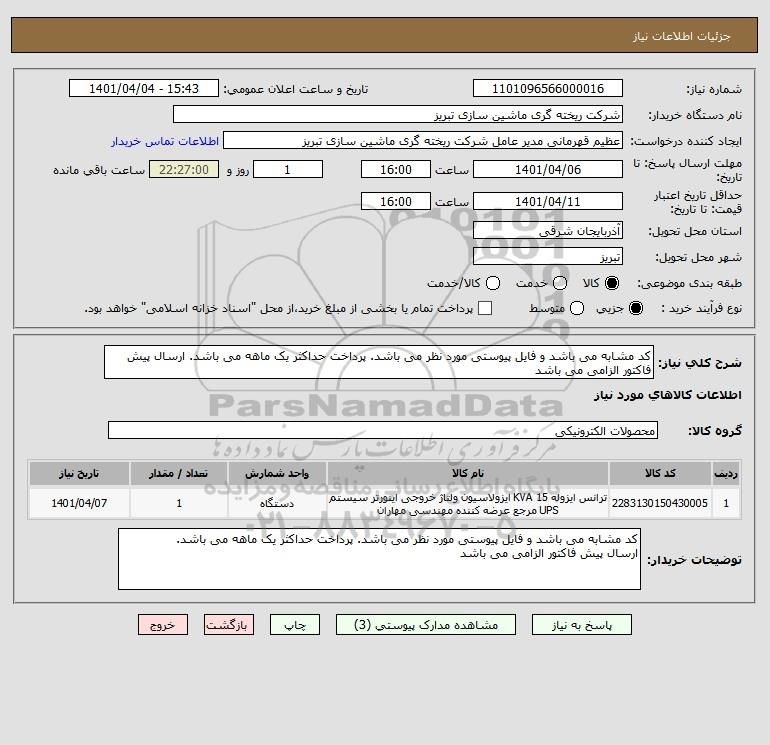Open اطلاعات تماس خریدار link
Image resolution: width=770 pixels, height=745 pixels.
pyautogui.click(x=165, y=141)
